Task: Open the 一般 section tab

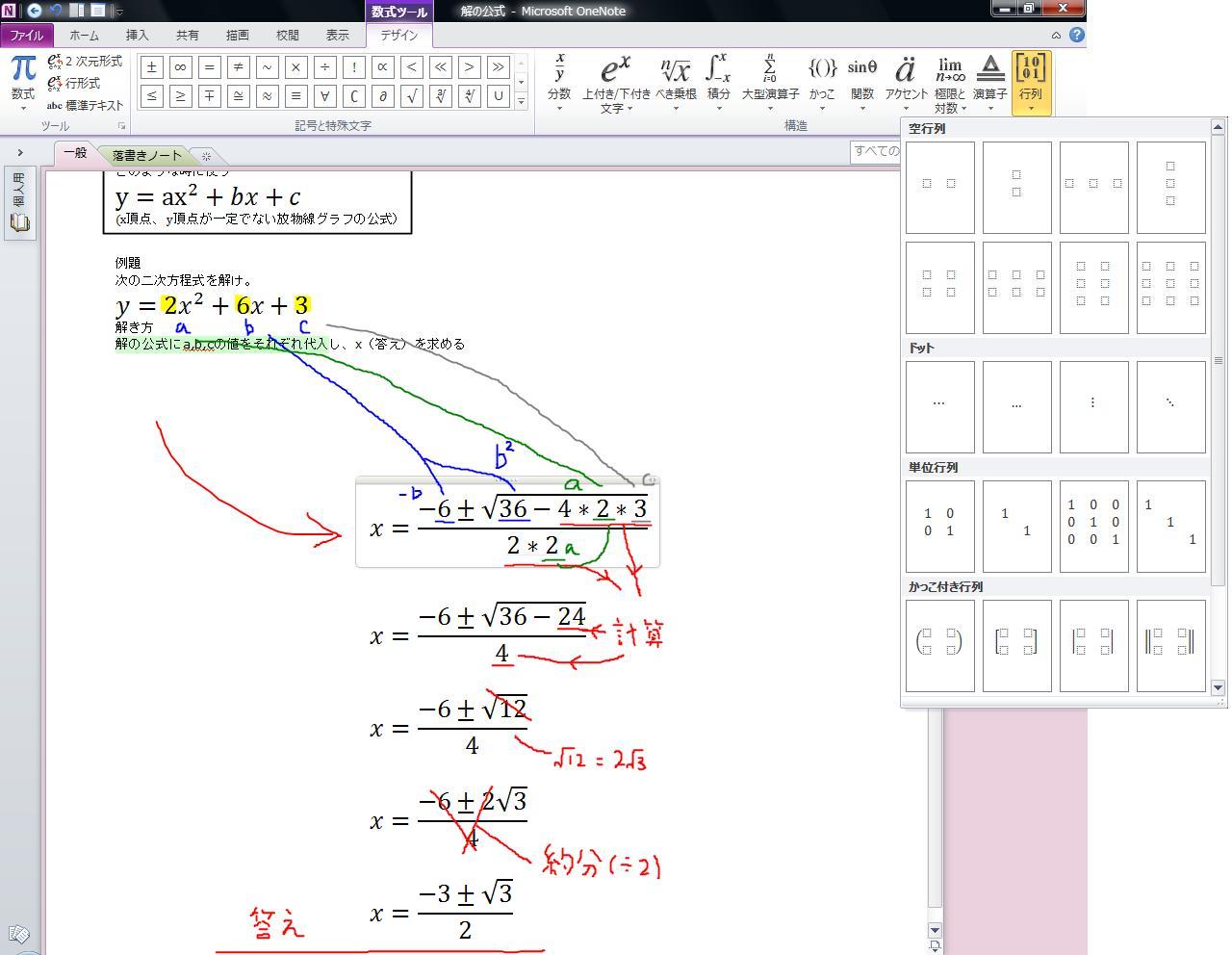Action: pos(75,153)
